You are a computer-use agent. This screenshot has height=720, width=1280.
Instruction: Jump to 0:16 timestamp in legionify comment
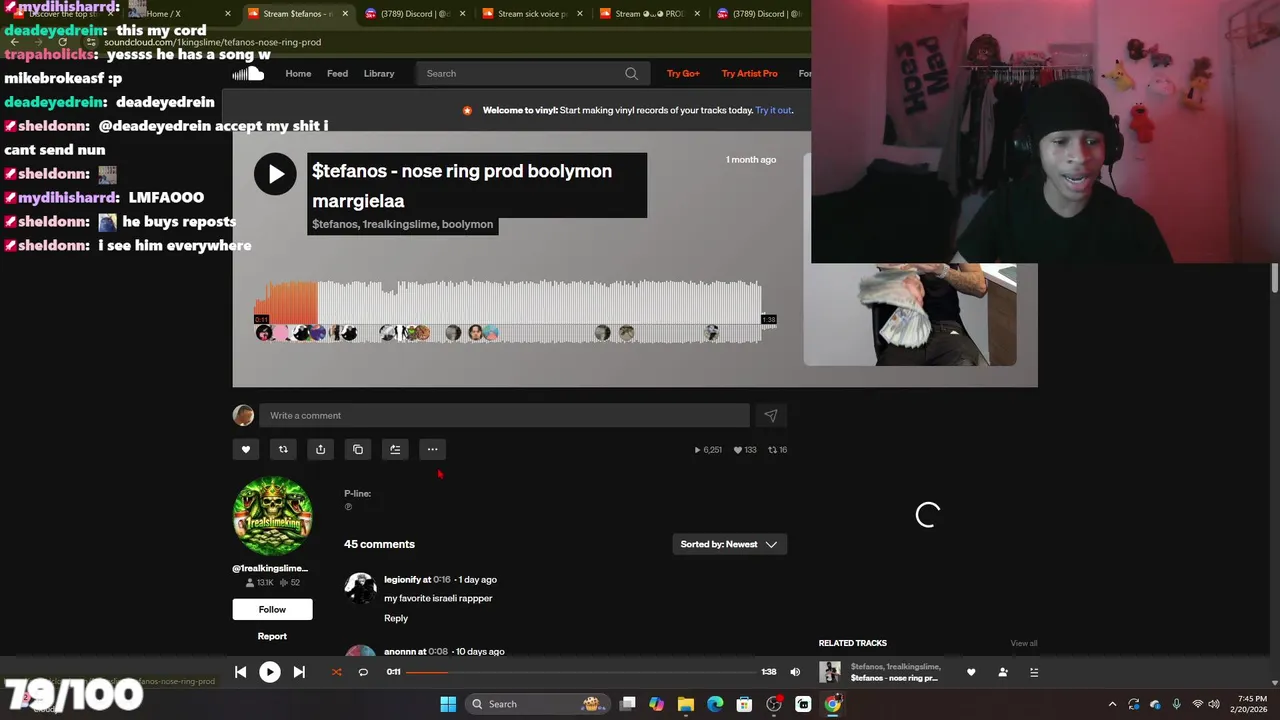tap(442, 579)
